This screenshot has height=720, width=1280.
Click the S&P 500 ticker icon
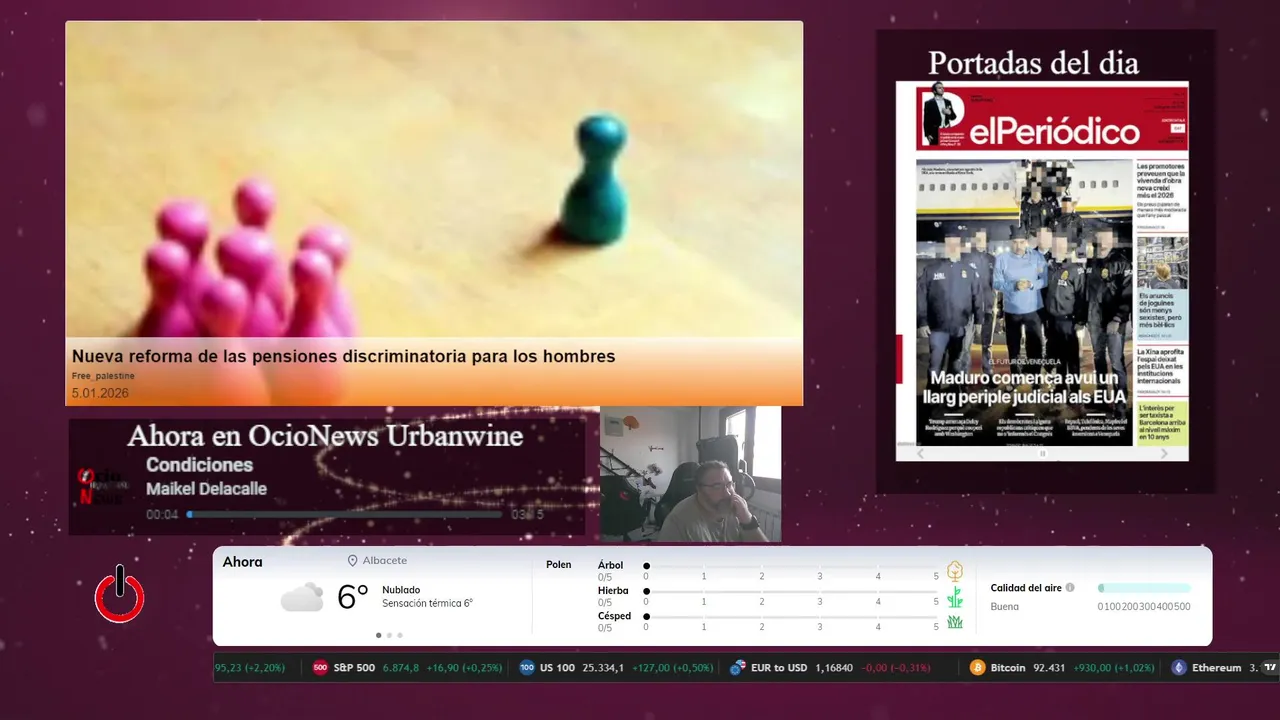click(x=320, y=668)
